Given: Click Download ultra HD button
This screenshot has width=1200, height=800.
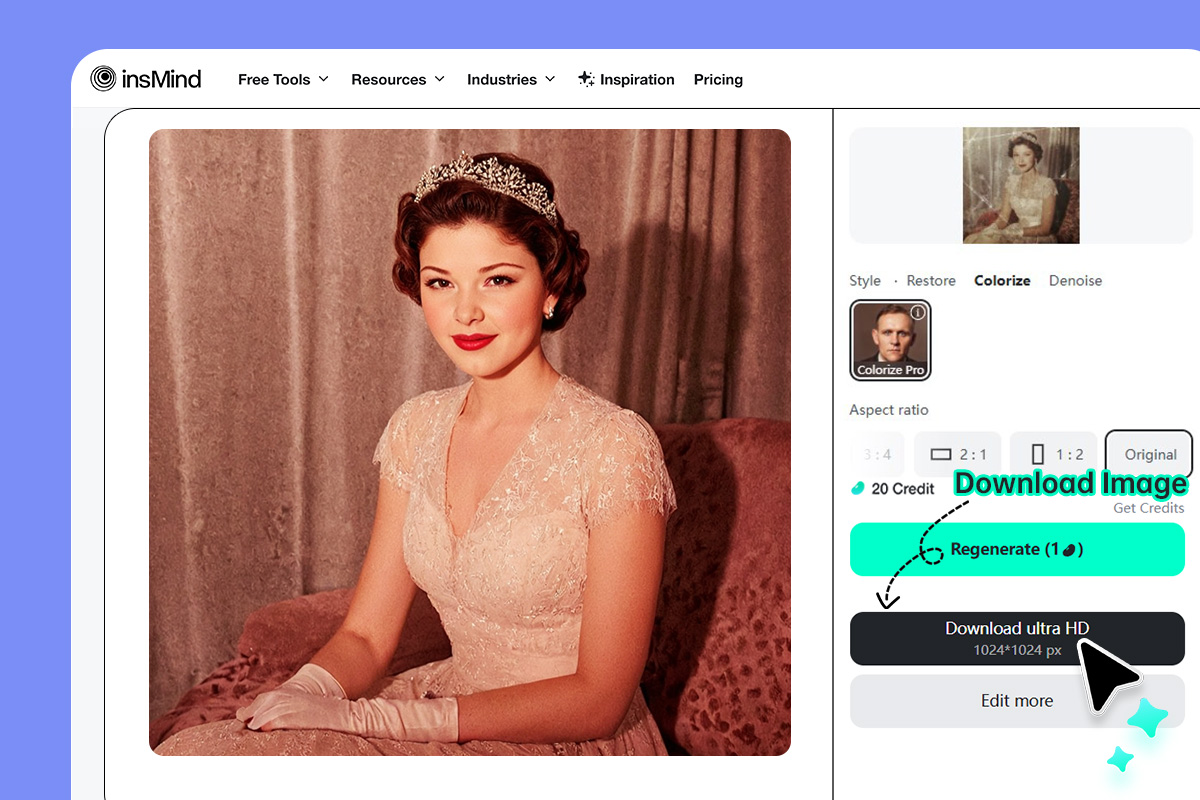Looking at the screenshot, I should point(1017,638).
